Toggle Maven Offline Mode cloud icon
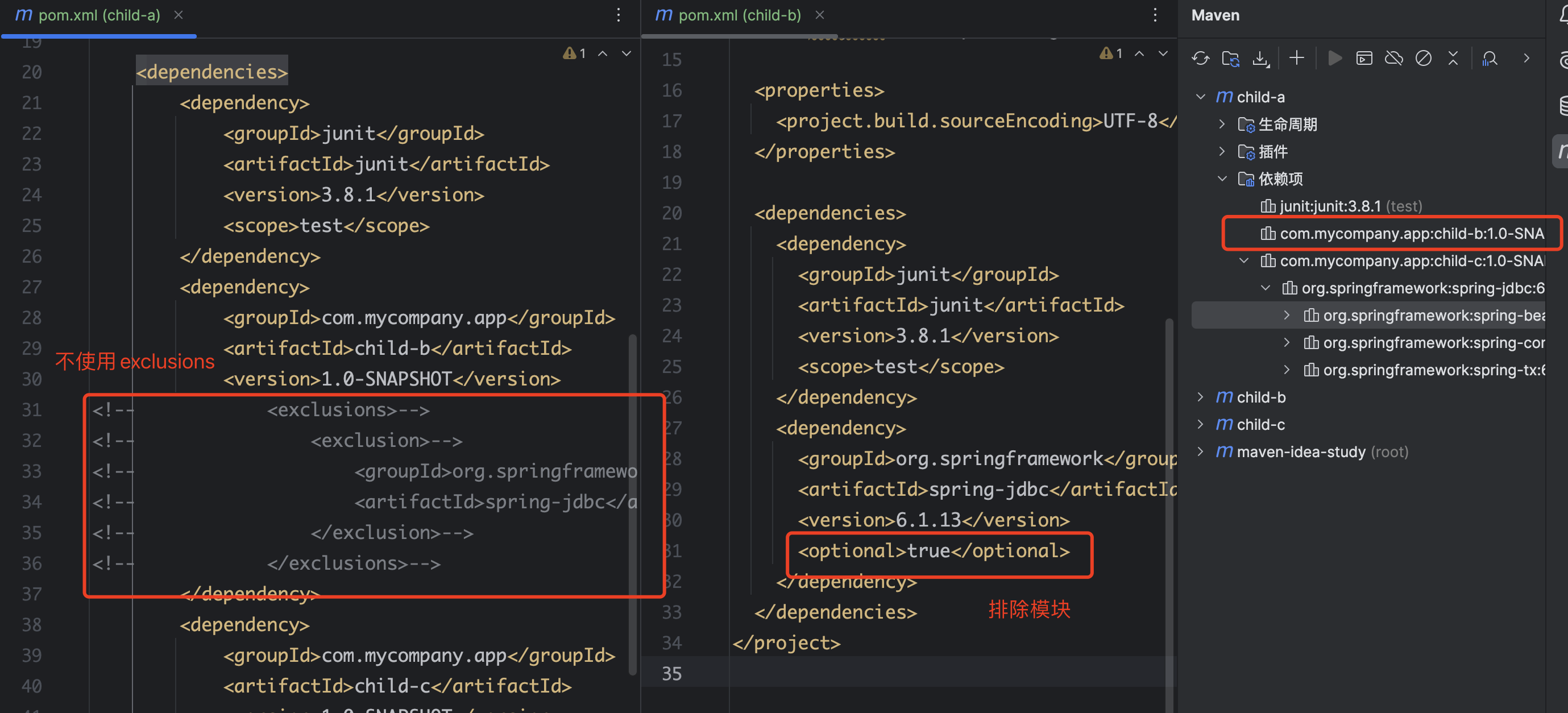 [x=1394, y=58]
